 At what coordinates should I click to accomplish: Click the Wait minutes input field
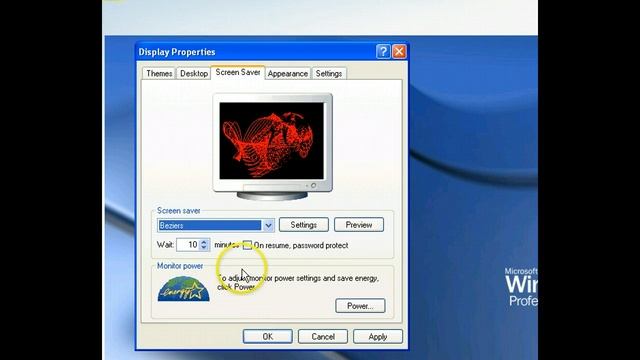[188, 244]
